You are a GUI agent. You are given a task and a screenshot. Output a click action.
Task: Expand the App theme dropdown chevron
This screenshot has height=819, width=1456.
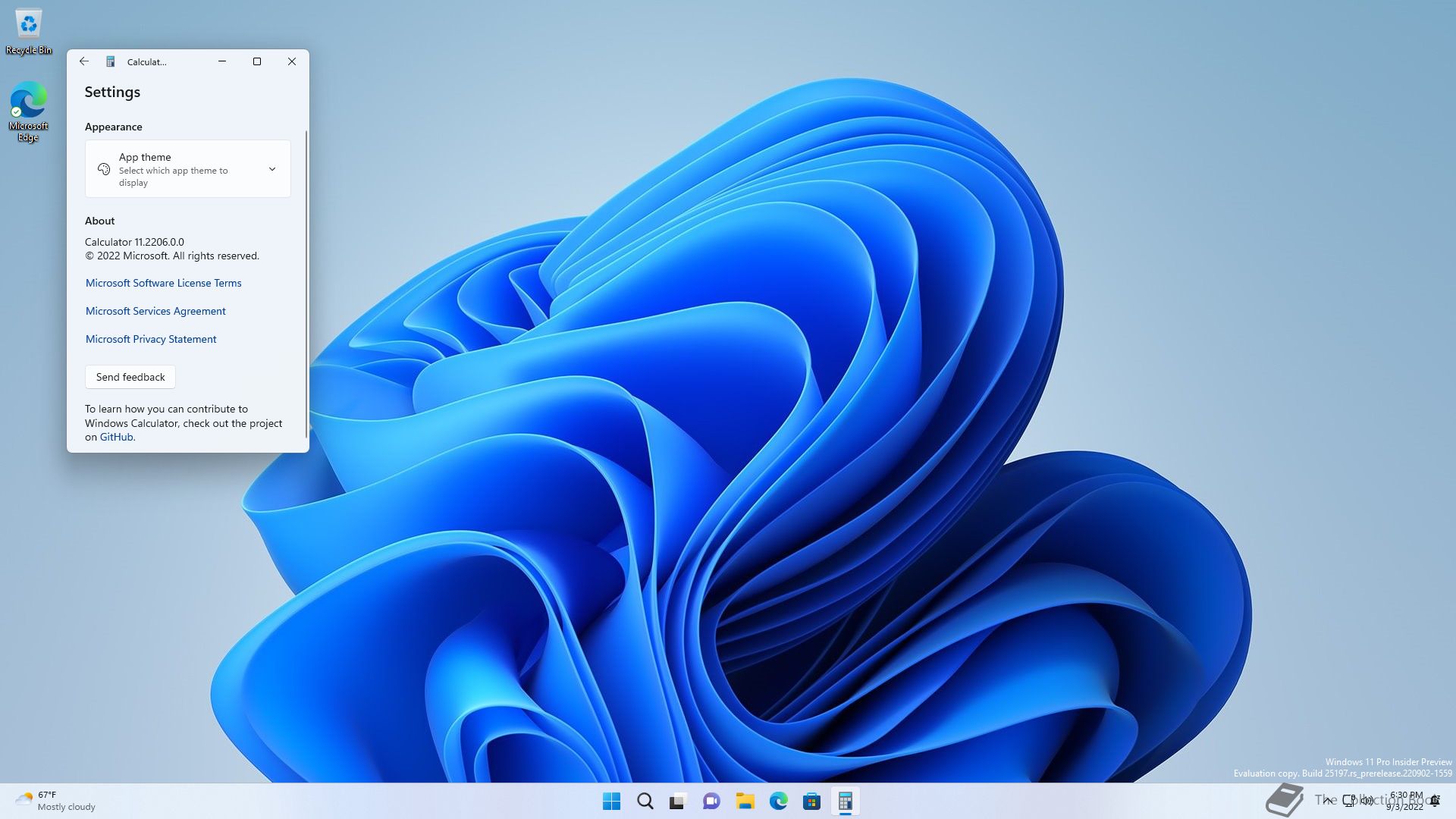(x=272, y=169)
